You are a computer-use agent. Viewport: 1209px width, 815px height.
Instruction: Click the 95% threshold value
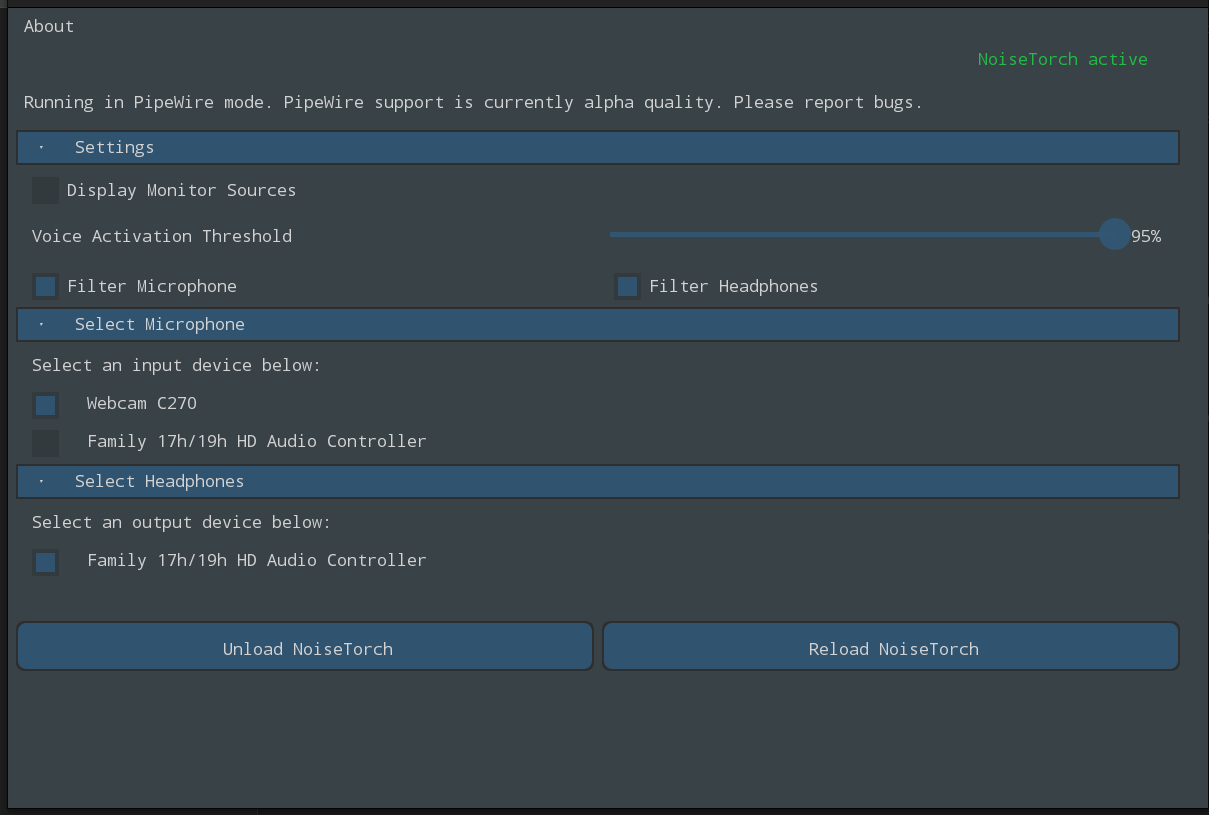pos(1146,237)
